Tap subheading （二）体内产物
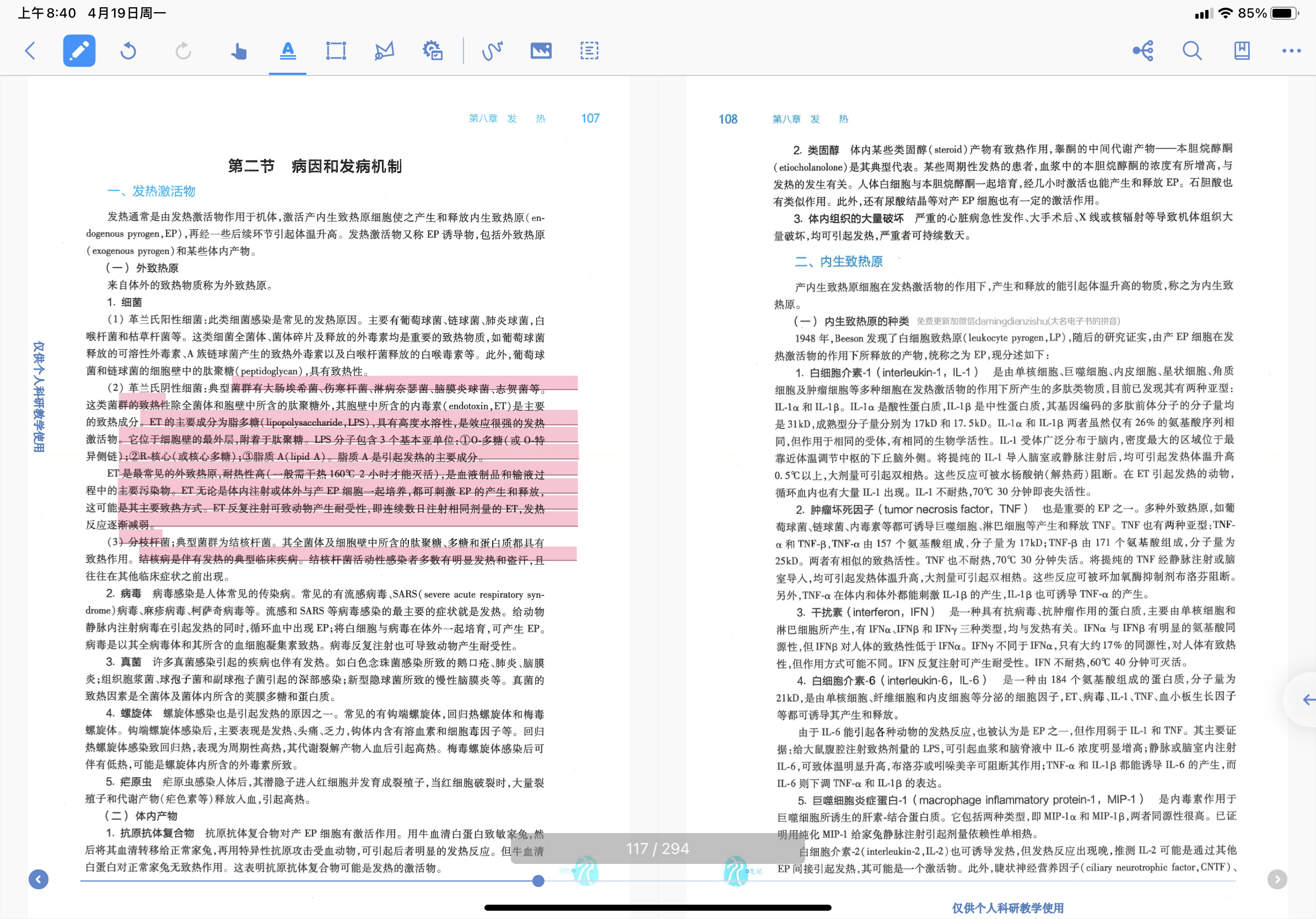 point(141,815)
